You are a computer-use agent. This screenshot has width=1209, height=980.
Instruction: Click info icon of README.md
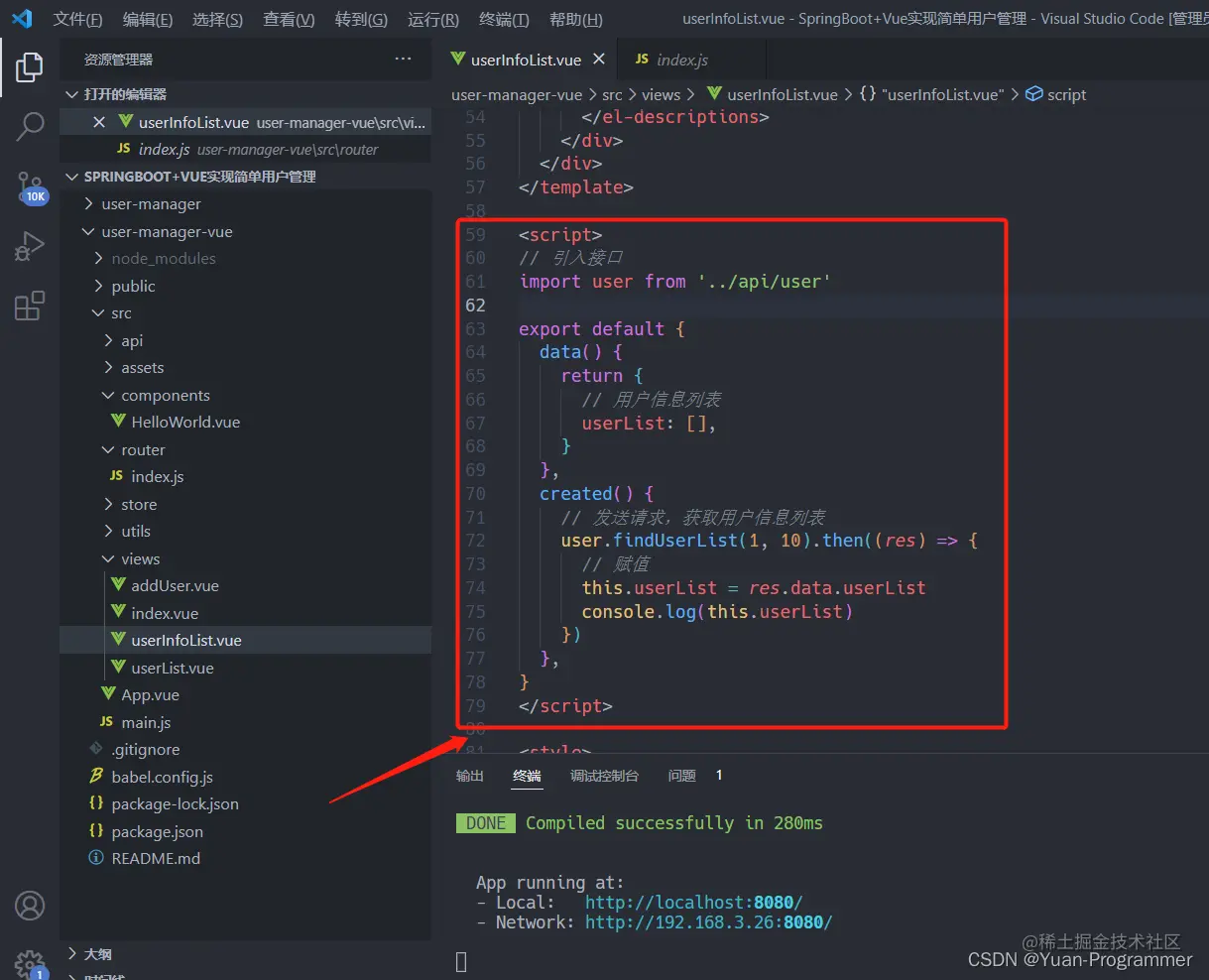click(x=96, y=858)
